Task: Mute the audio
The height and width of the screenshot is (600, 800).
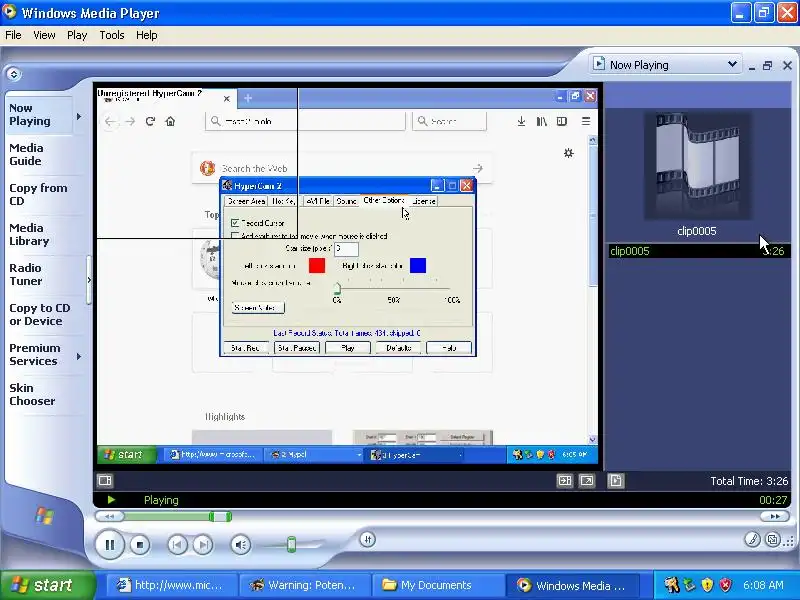Action: point(241,545)
